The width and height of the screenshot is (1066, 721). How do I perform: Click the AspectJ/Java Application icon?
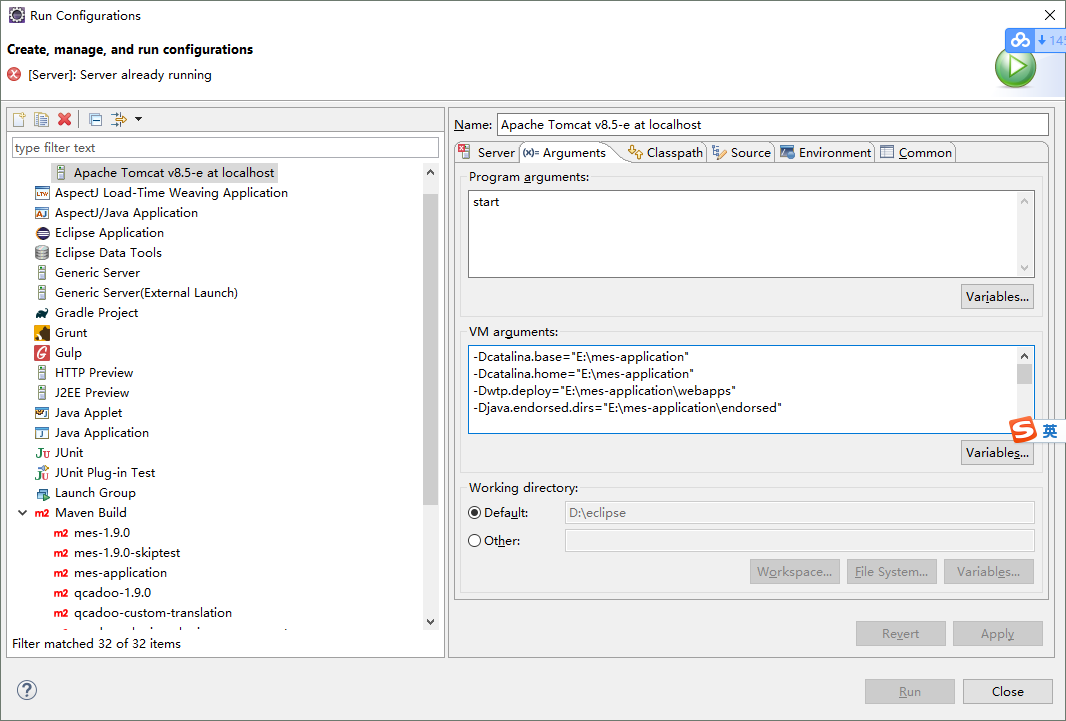click(x=42, y=213)
